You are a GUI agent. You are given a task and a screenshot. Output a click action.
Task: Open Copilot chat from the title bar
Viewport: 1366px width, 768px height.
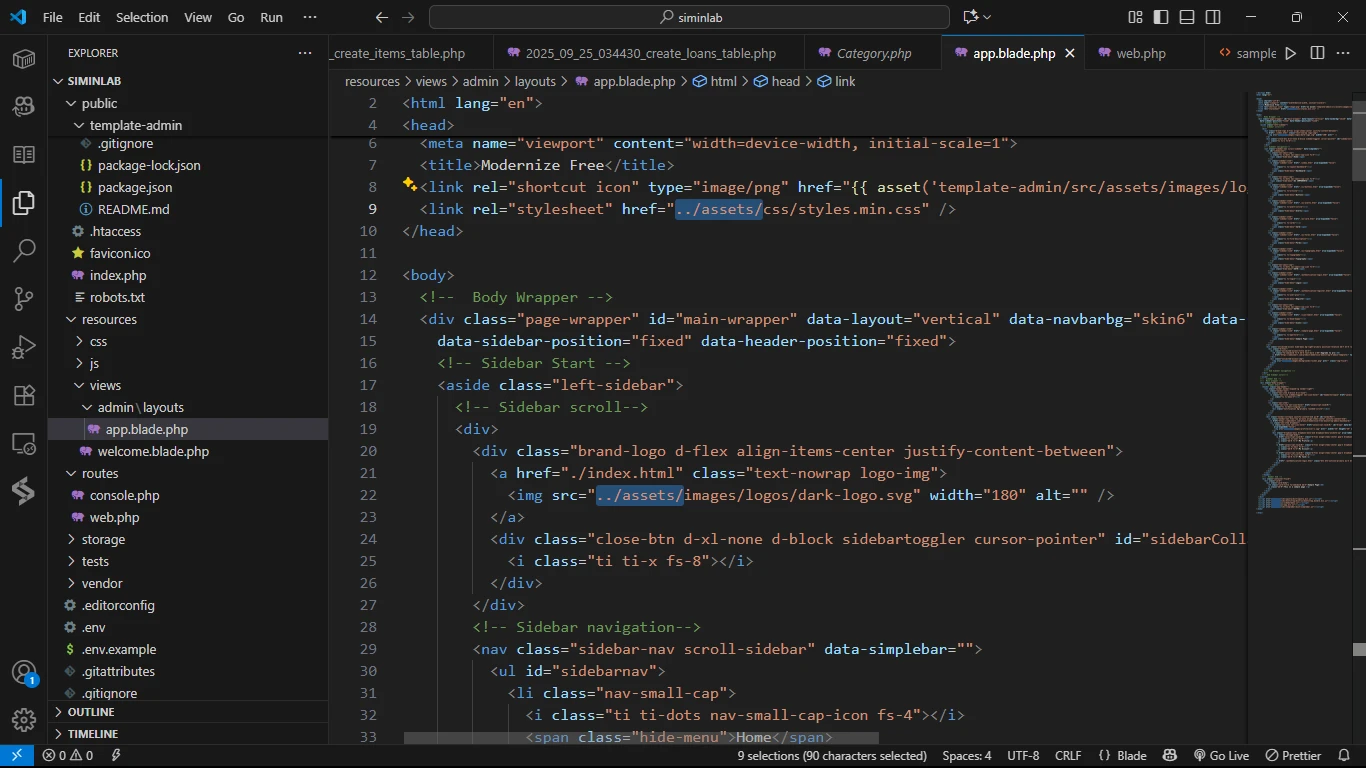(x=970, y=17)
